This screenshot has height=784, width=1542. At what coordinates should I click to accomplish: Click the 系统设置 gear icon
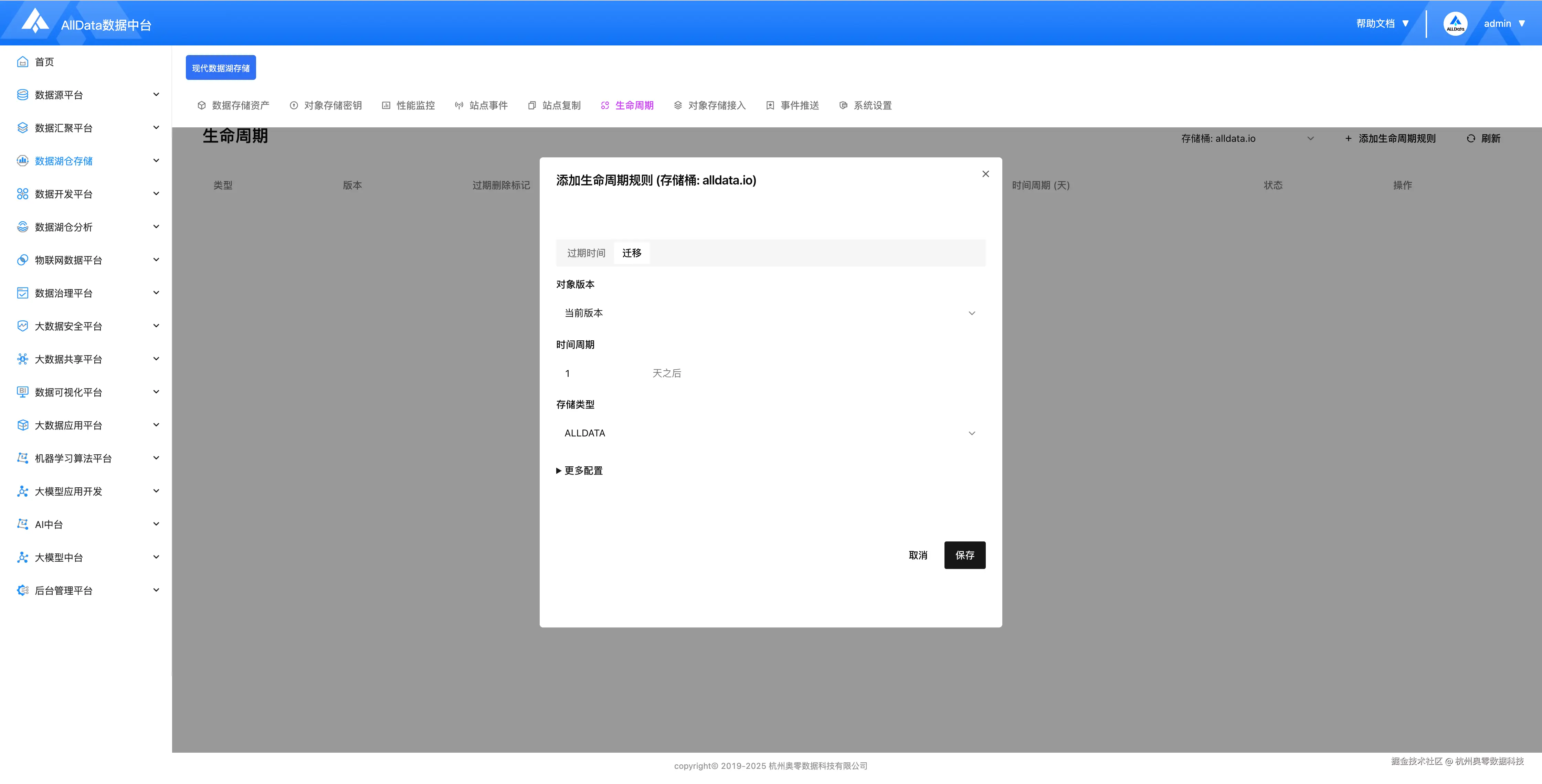[x=843, y=105]
